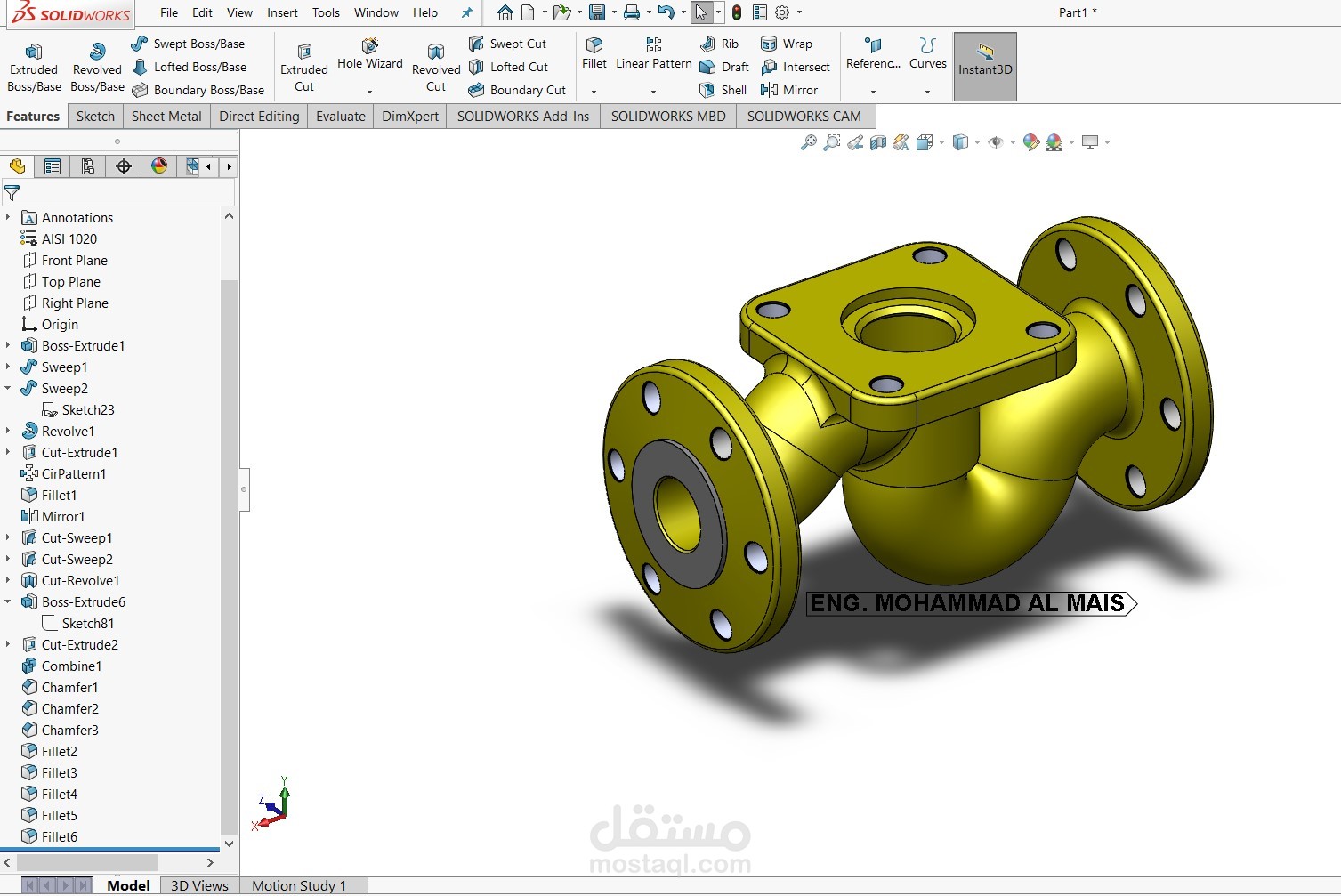This screenshot has height=896, width=1341.
Task: Select the Hole Wizard tool
Action: click(369, 55)
